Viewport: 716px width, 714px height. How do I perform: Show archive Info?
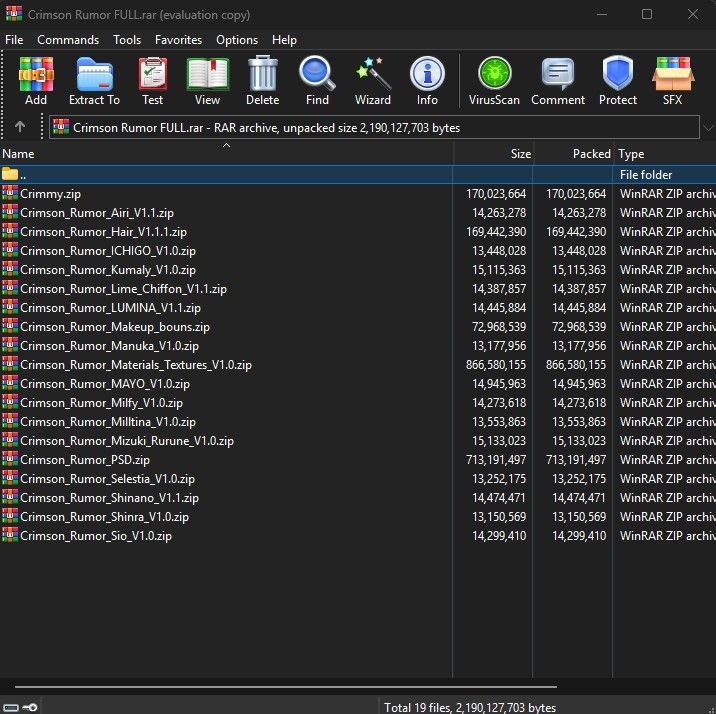[427, 81]
